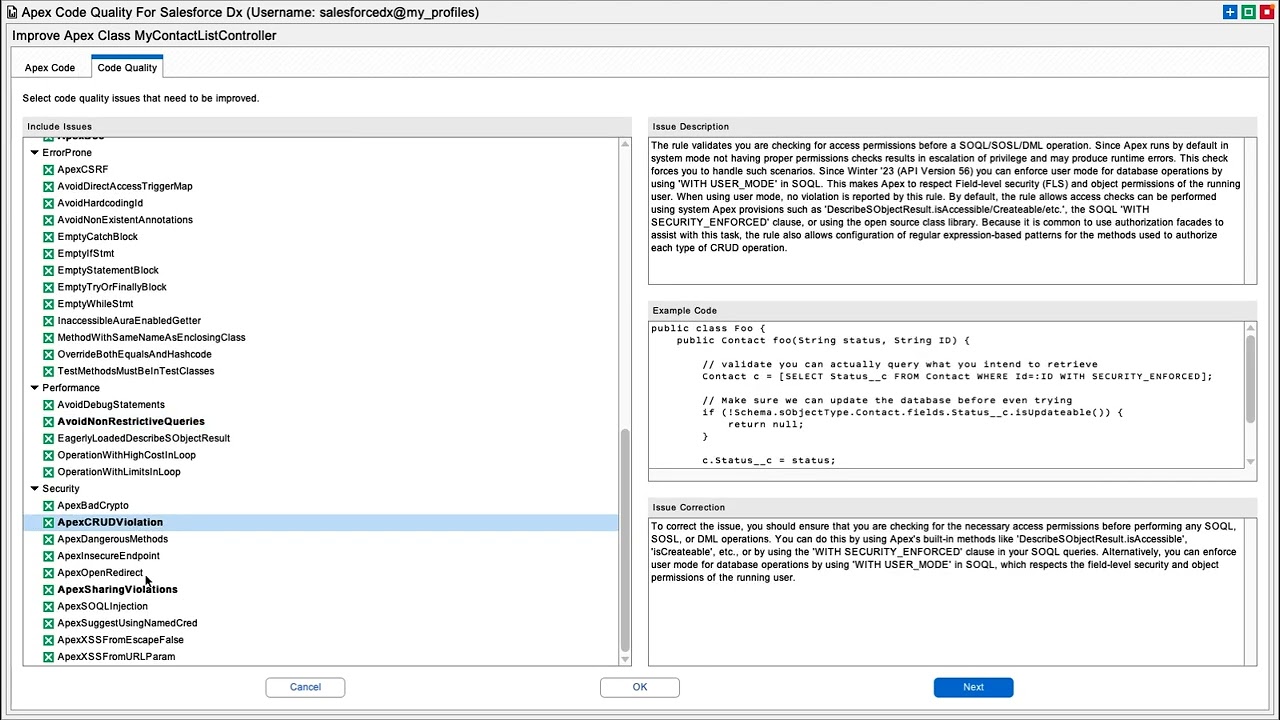Viewport: 1280px width, 720px height.
Task: Click the red close window icon
Action: 1267,12
